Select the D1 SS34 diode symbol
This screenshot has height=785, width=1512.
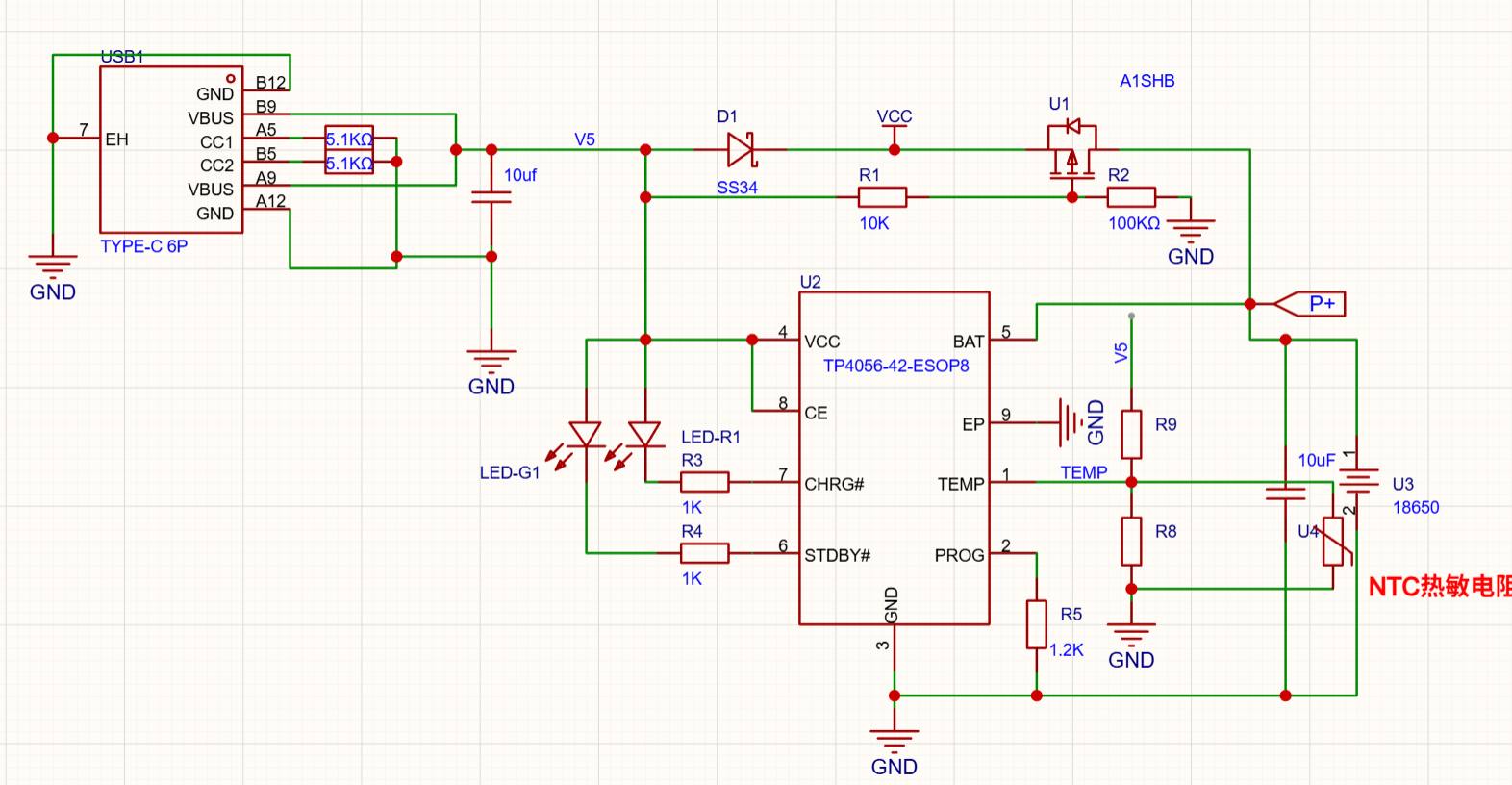(741, 149)
